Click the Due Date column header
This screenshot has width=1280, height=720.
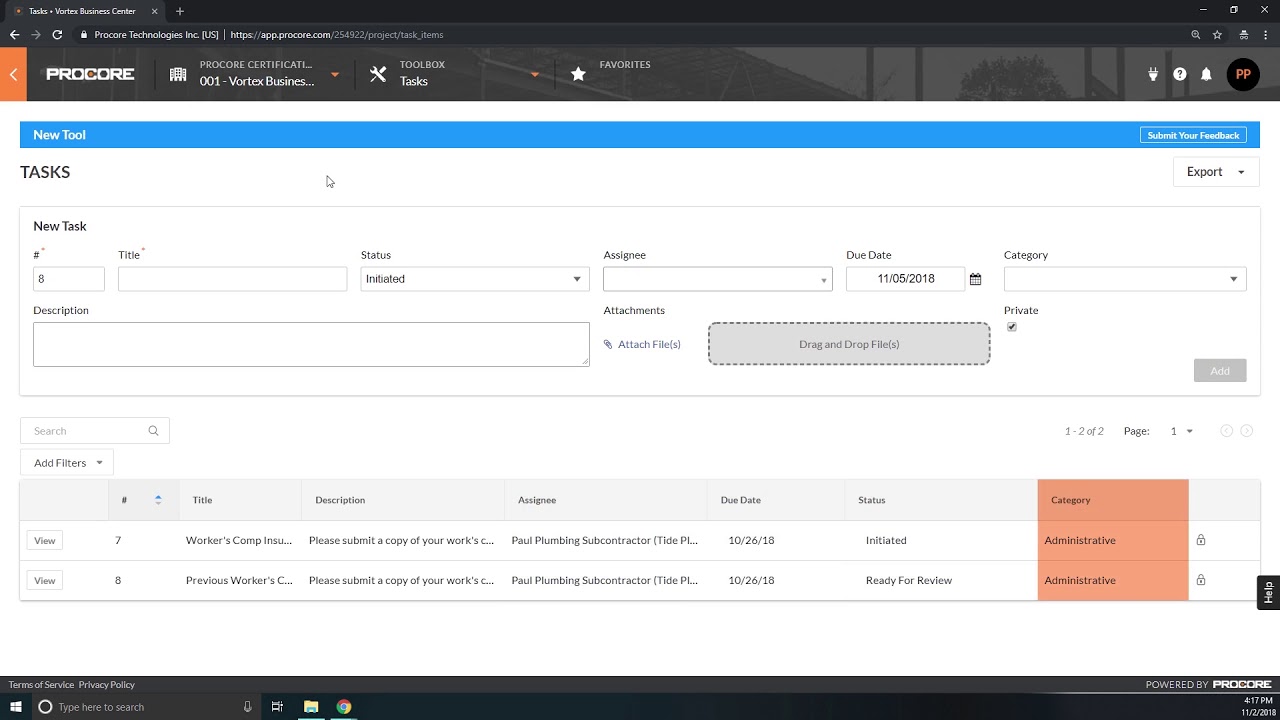coord(741,500)
